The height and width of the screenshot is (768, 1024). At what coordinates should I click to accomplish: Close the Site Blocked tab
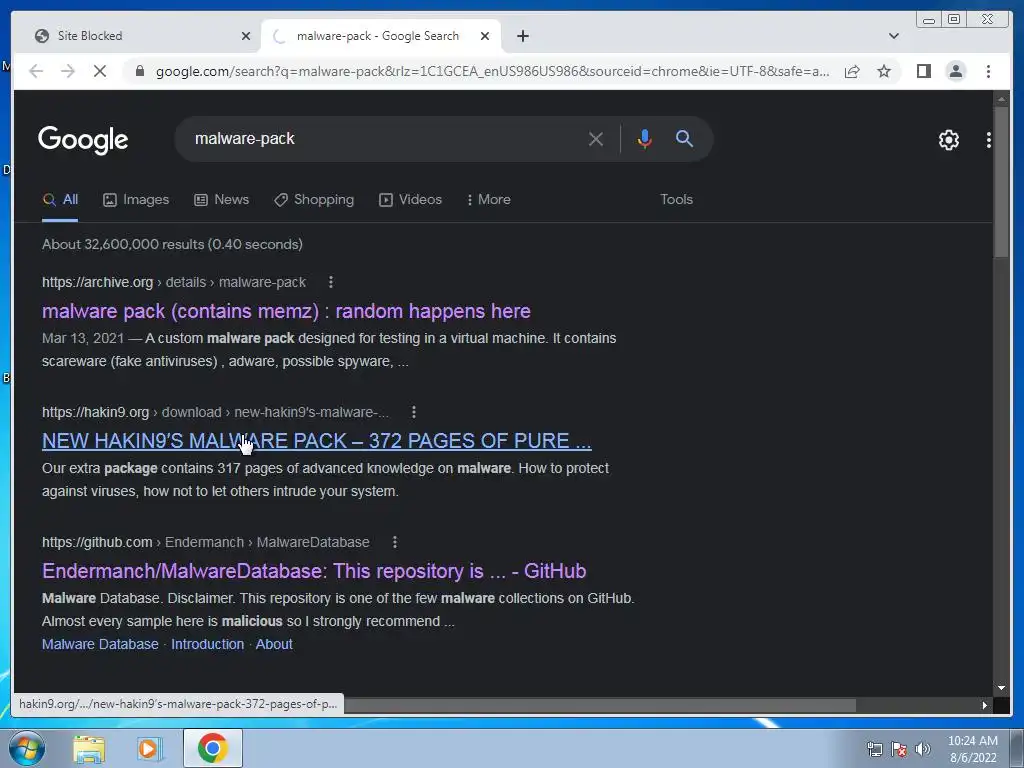pyautogui.click(x=246, y=36)
